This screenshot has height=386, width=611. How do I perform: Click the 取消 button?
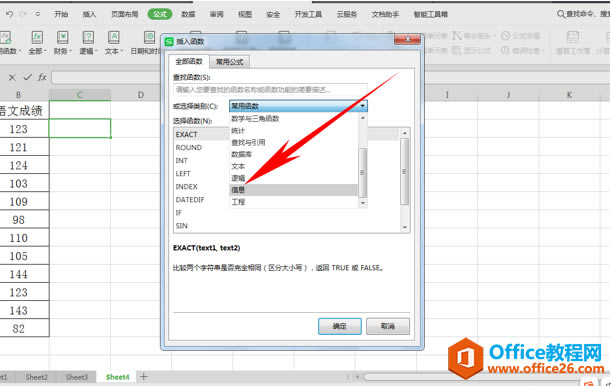[388, 326]
